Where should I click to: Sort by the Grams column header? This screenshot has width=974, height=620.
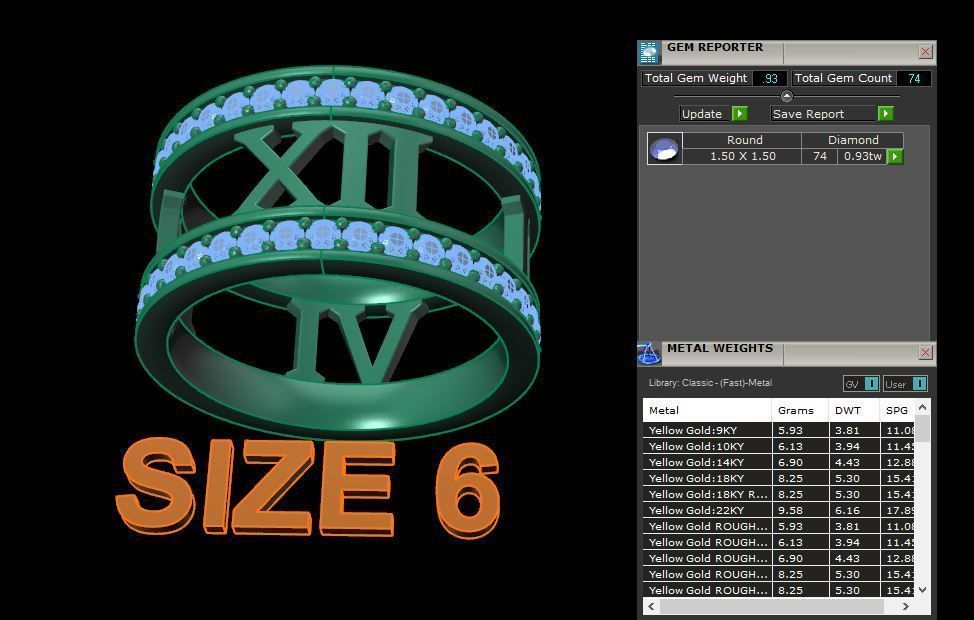tap(800, 410)
